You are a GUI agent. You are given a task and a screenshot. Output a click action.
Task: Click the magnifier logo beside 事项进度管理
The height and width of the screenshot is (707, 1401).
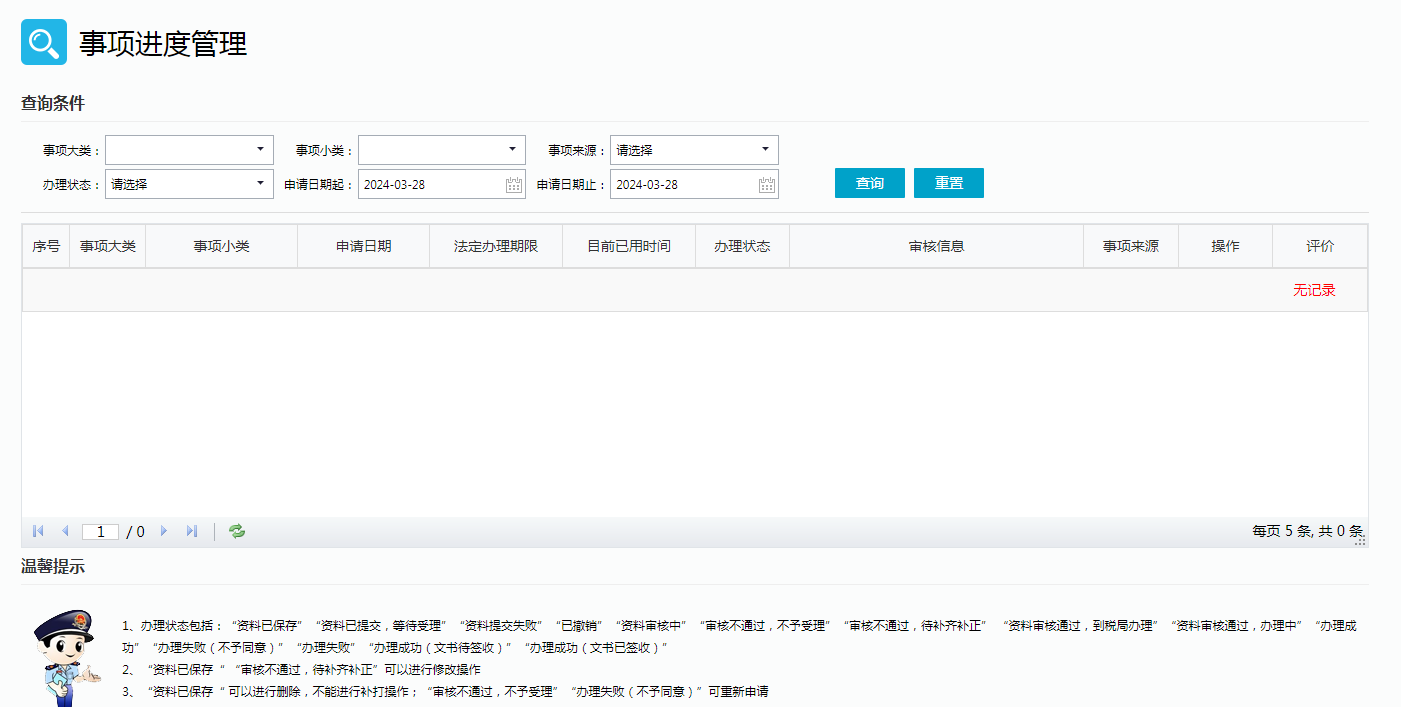tap(44, 42)
